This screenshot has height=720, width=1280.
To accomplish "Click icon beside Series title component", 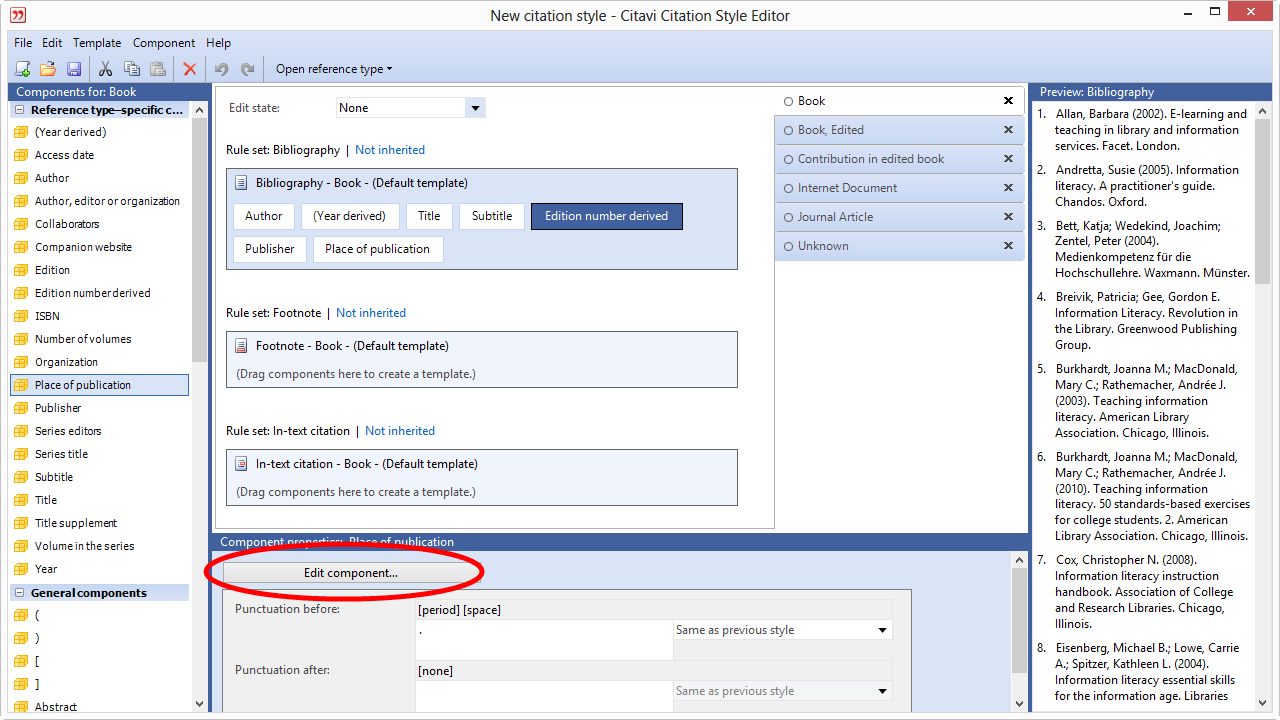I will 20,454.
